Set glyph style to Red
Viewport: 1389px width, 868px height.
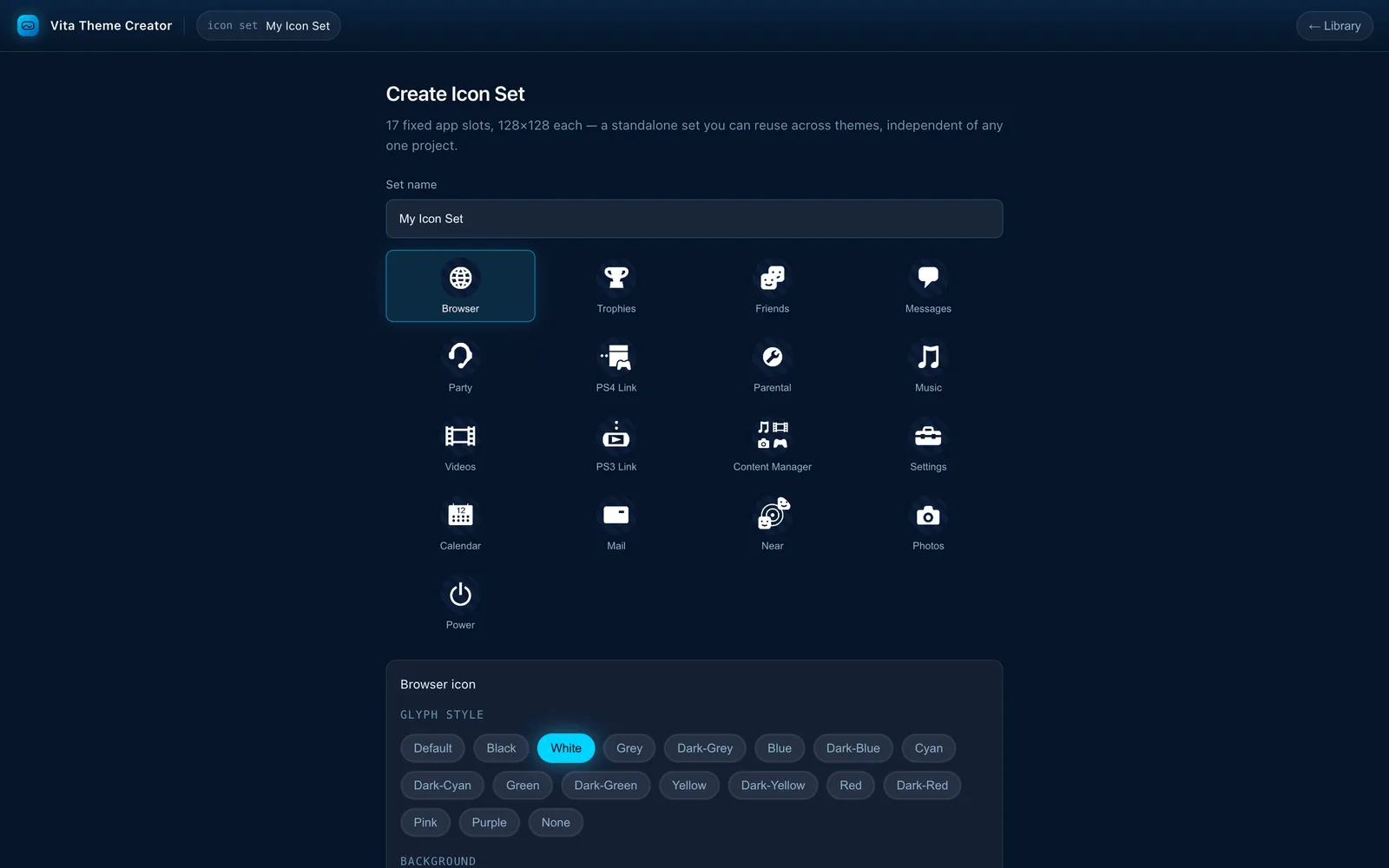click(851, 786)
